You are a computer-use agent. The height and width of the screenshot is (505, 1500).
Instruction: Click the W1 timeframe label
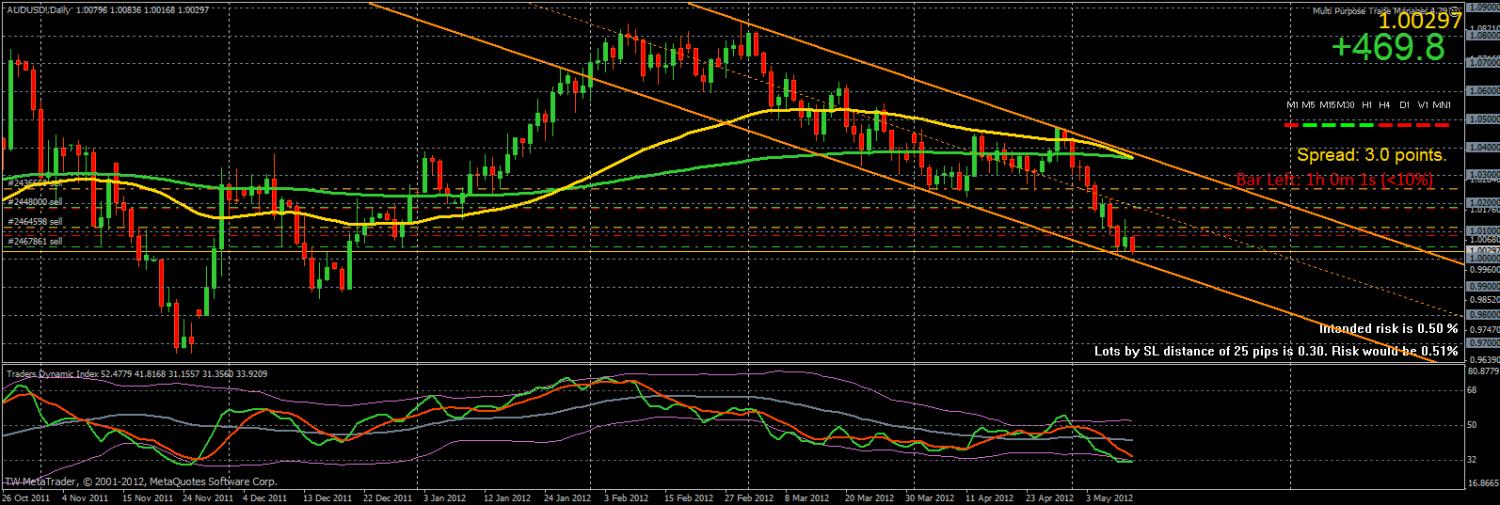coord(1423,105)
